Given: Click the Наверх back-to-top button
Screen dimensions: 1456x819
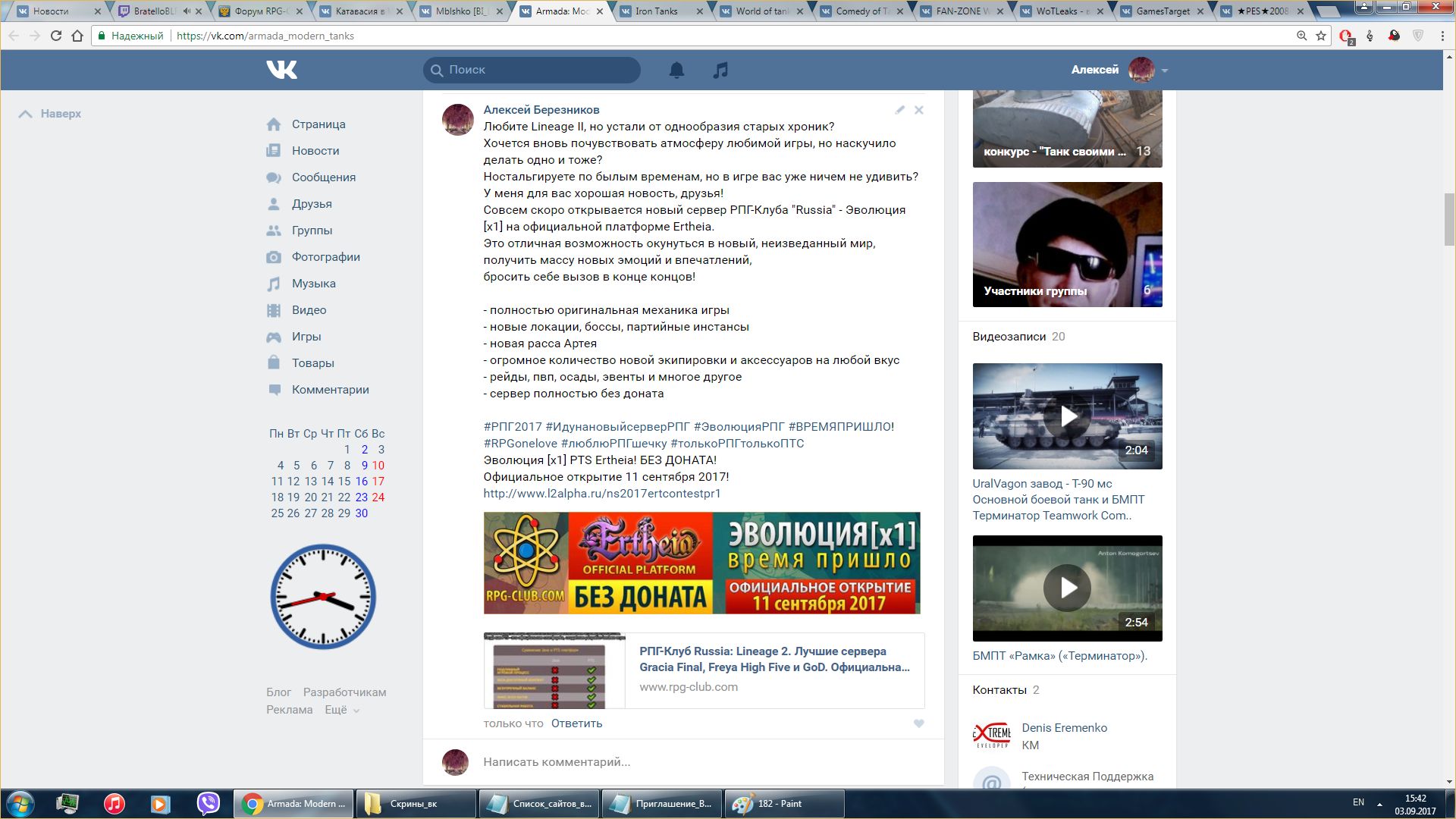Looking at the screenshot, I should tap(50, 114).
